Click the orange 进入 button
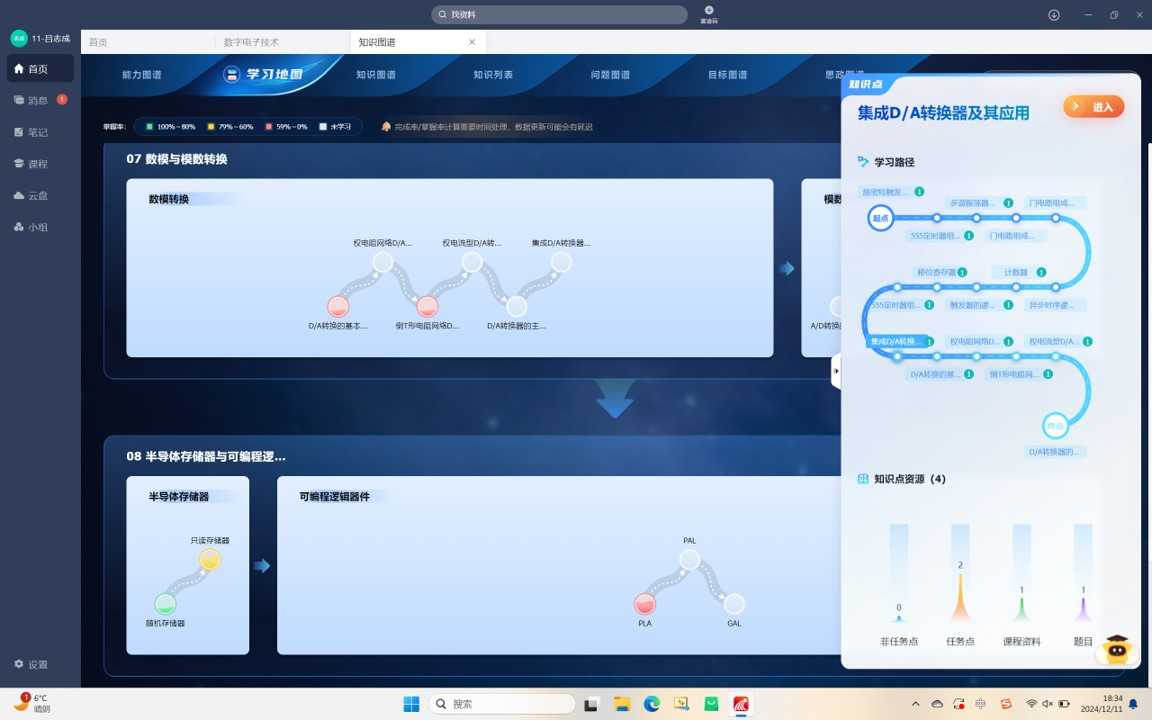The width and height of the screenshot is (1152, 720). click(x=1094, y=107)
